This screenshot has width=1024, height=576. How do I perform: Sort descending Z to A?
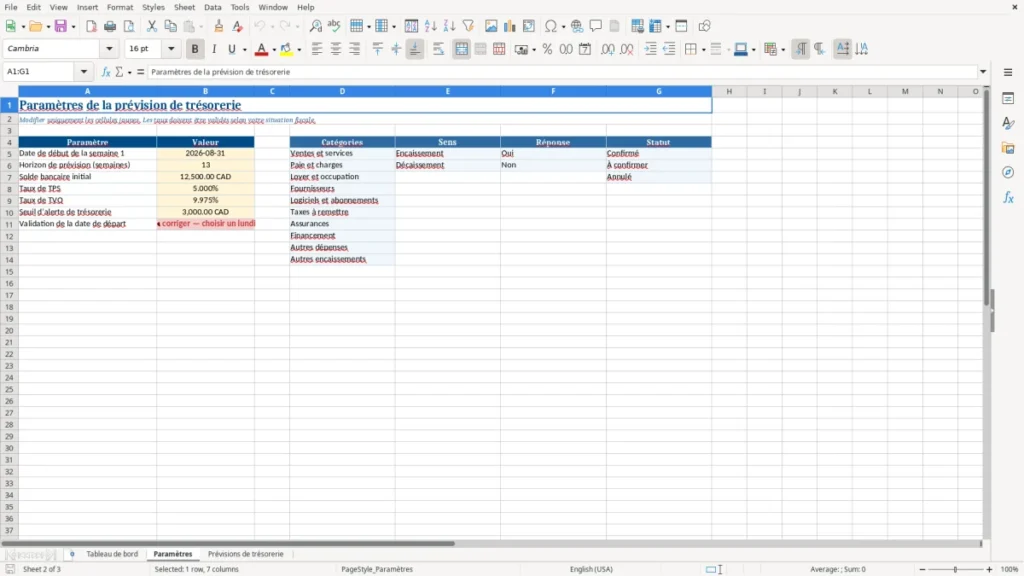(449, 26)
